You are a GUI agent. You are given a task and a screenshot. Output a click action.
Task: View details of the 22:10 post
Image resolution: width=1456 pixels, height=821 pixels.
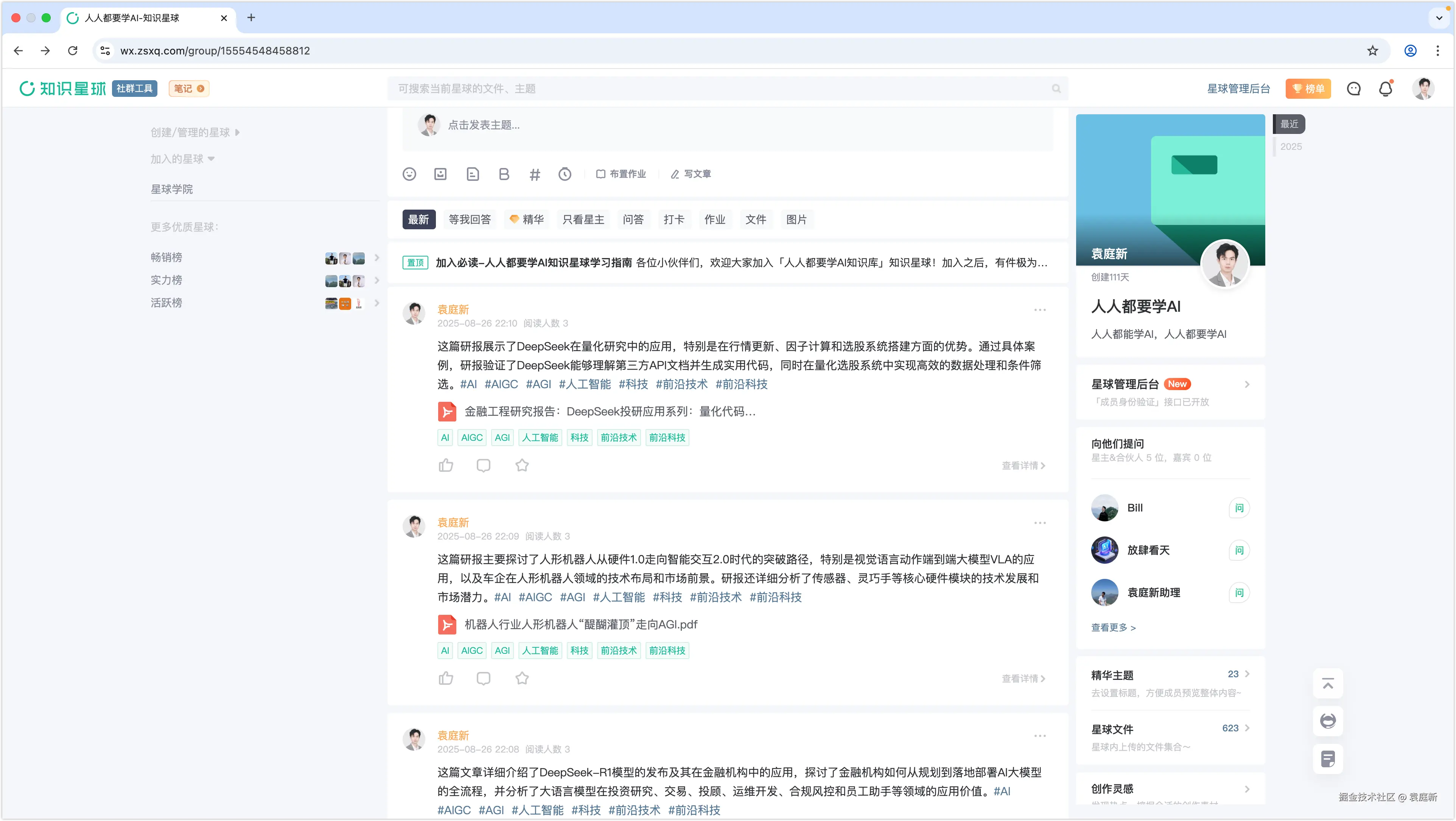click(1024, 466)
